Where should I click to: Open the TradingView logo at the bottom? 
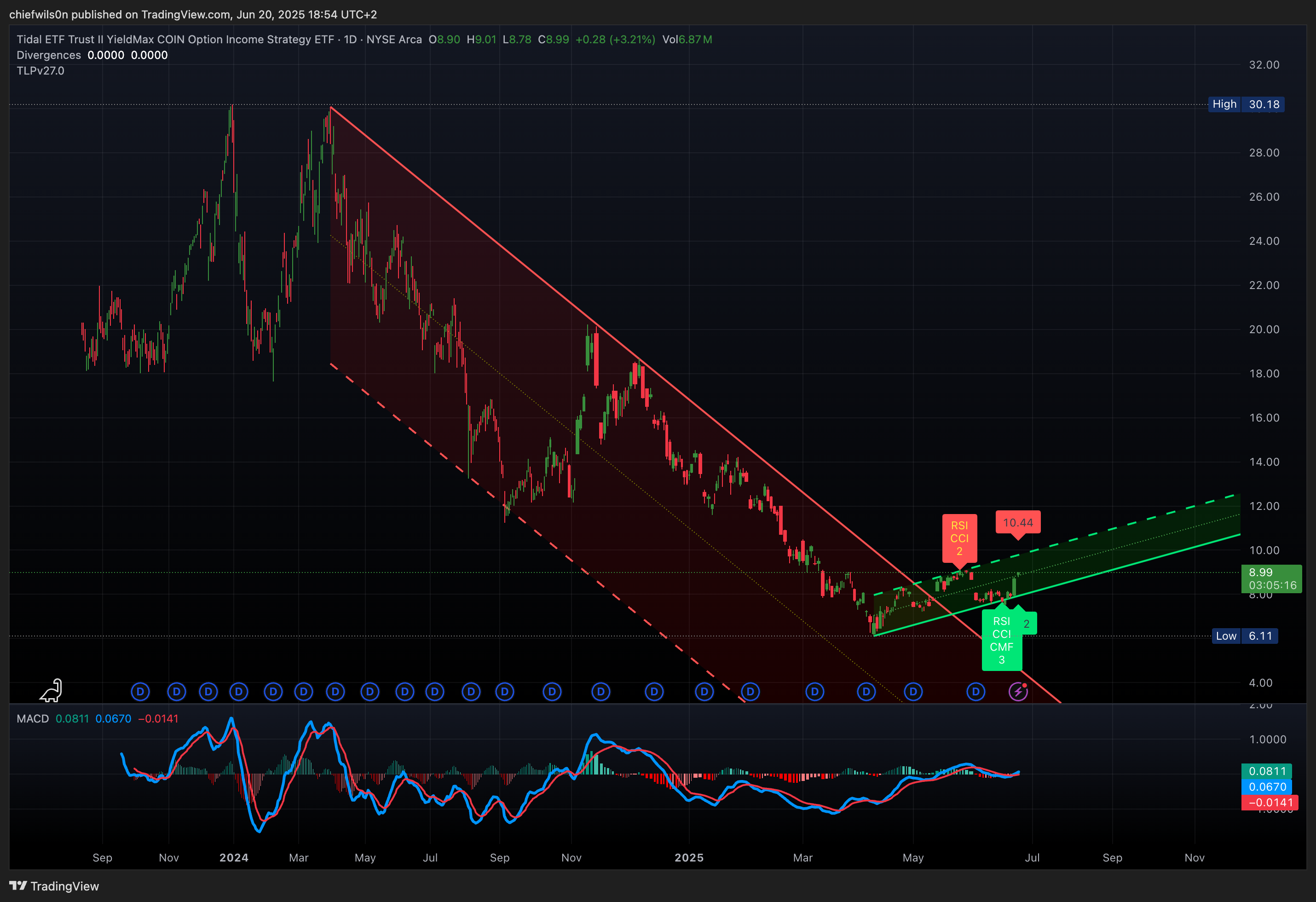[x=54, y=886]
